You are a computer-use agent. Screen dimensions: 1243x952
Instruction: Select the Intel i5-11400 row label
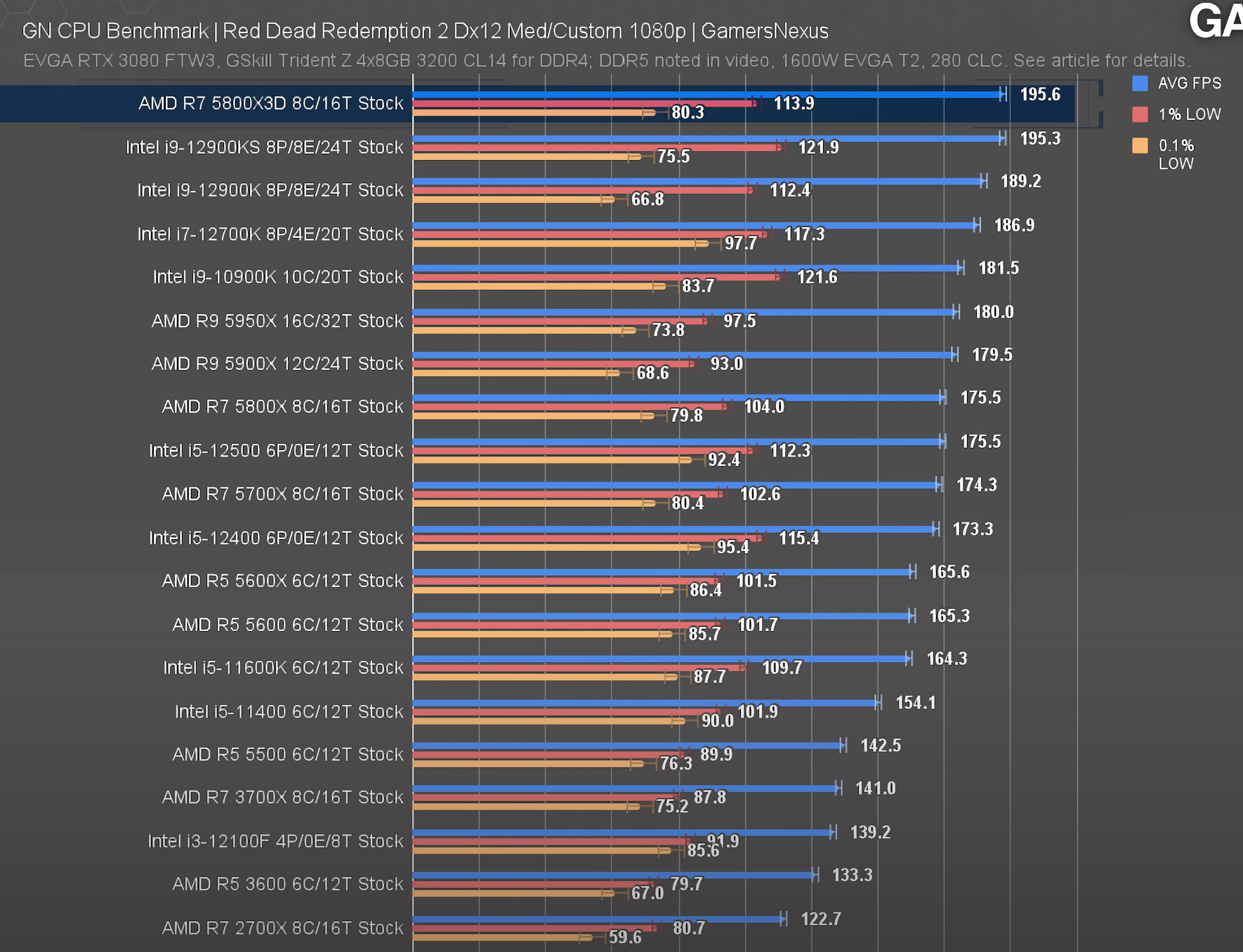point(289,712)
